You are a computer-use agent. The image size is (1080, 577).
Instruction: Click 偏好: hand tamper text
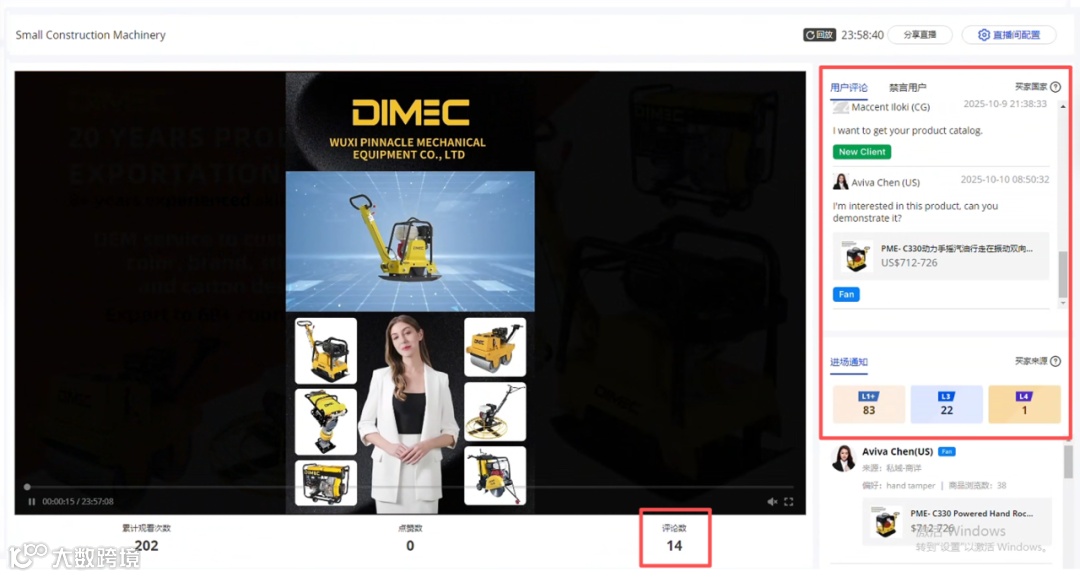898,485
